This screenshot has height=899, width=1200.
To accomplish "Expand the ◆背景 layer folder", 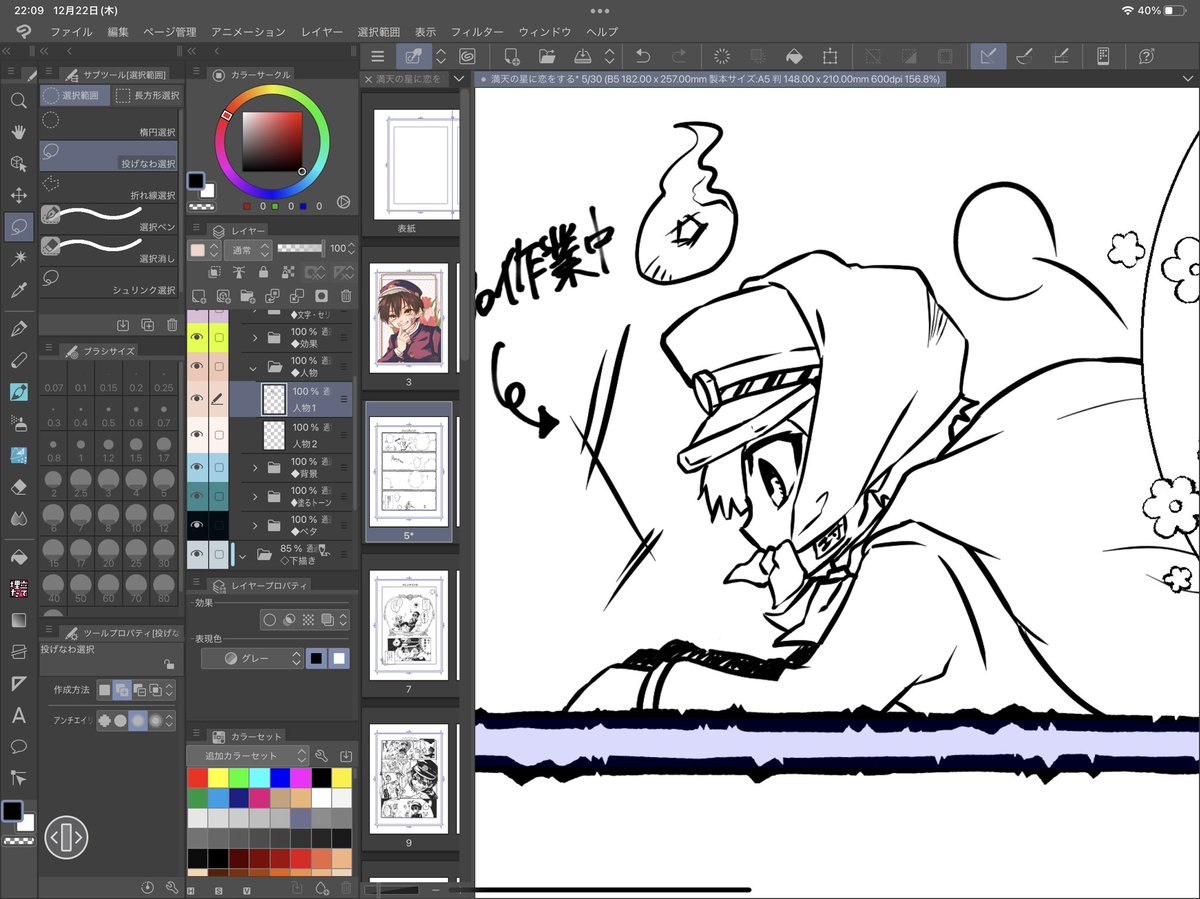I will [x=254, y=467].
